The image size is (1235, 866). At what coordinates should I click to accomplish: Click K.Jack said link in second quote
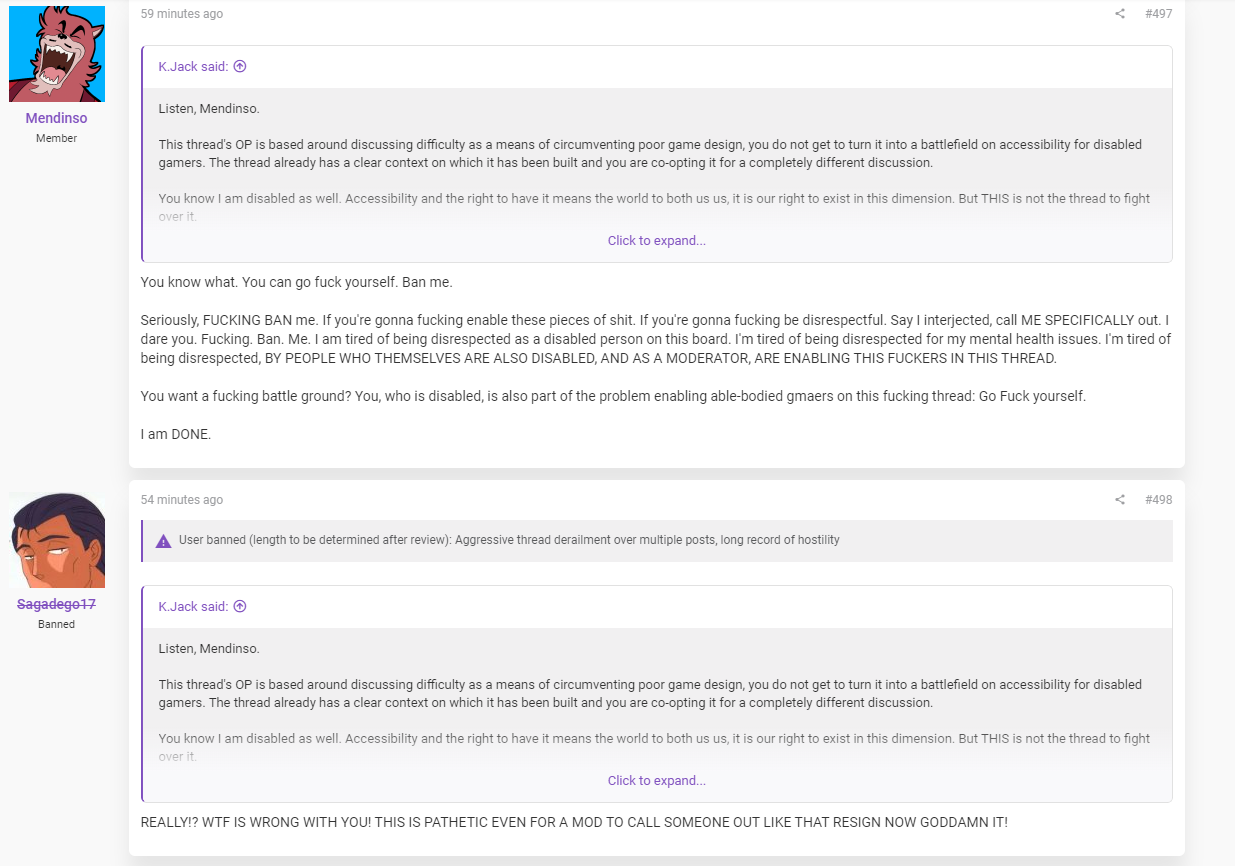193,607
